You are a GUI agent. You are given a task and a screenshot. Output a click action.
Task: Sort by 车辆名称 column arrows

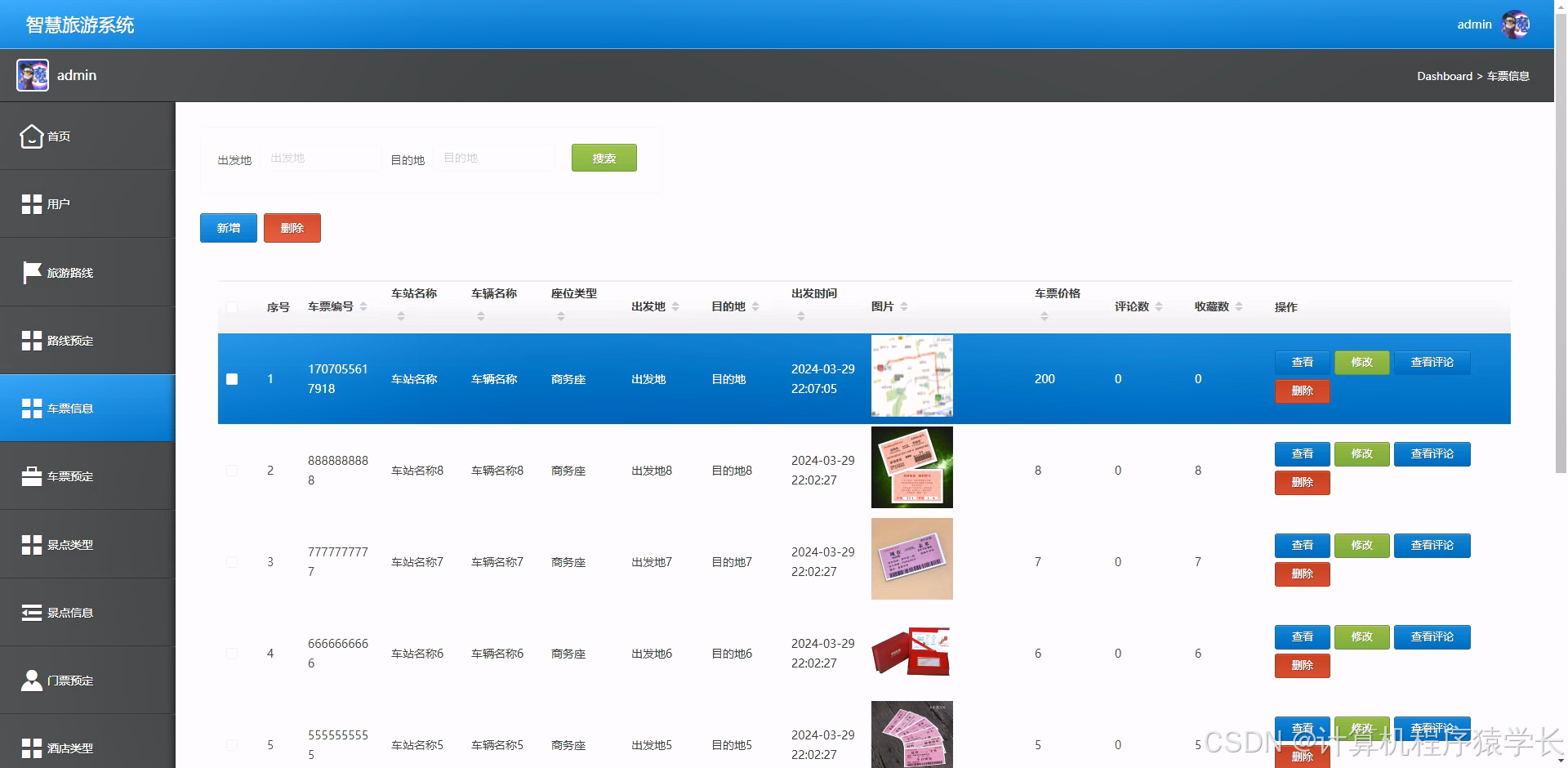pos(481,316)
